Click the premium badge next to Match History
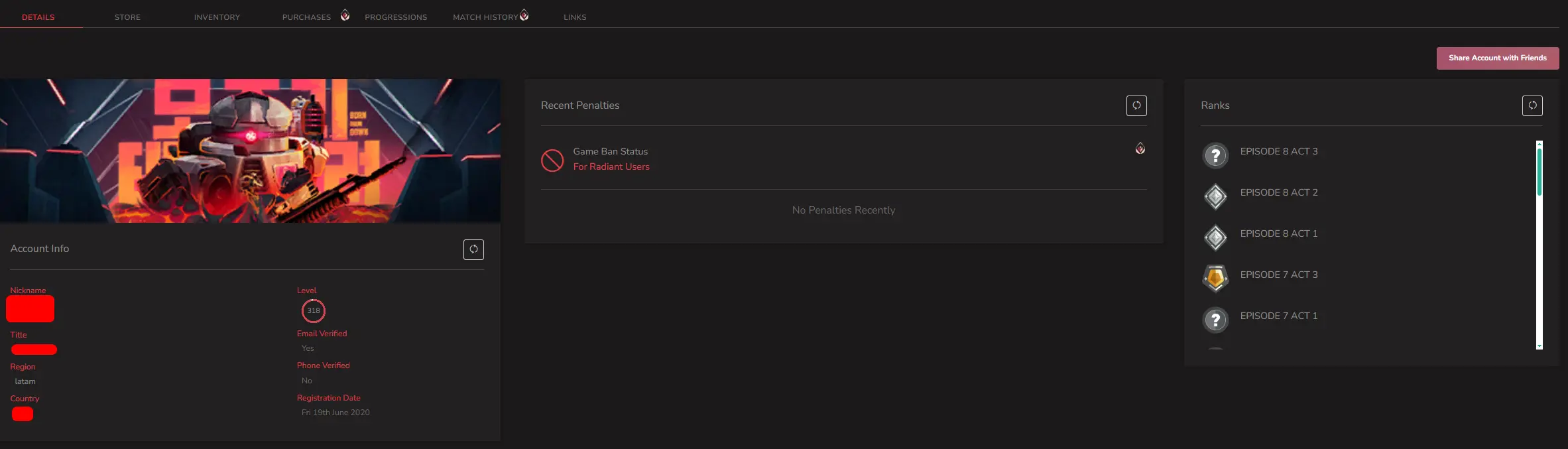The image size is (1568, 449). click(524, 15)
